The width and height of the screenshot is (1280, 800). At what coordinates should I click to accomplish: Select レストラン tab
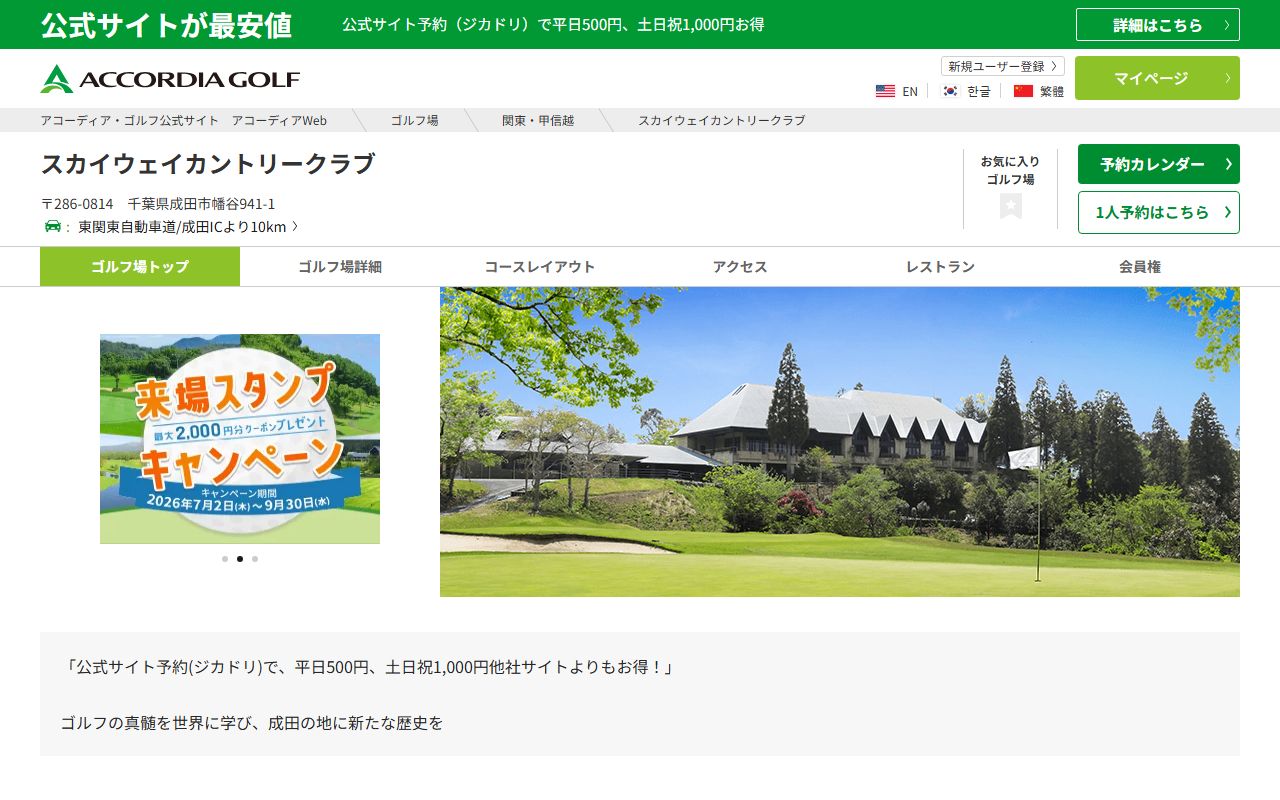click(940, 267)
